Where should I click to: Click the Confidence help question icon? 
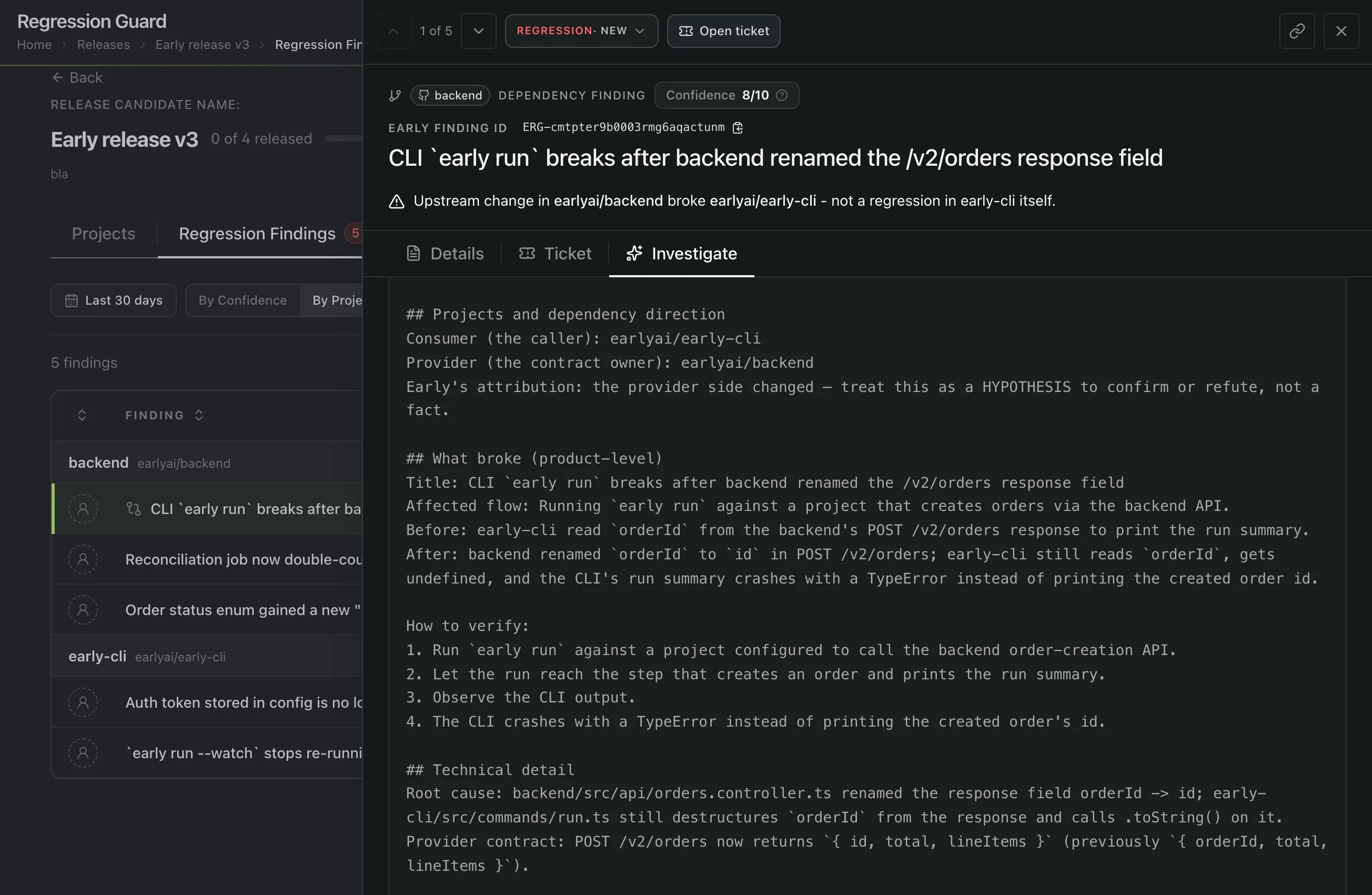(x=781, y=95)
